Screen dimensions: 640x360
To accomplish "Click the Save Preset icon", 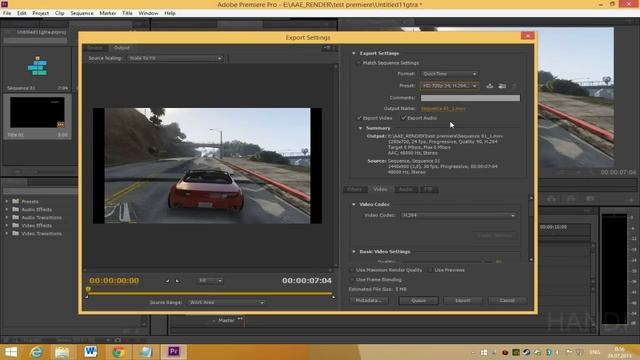I will click(x=489, y=86).
